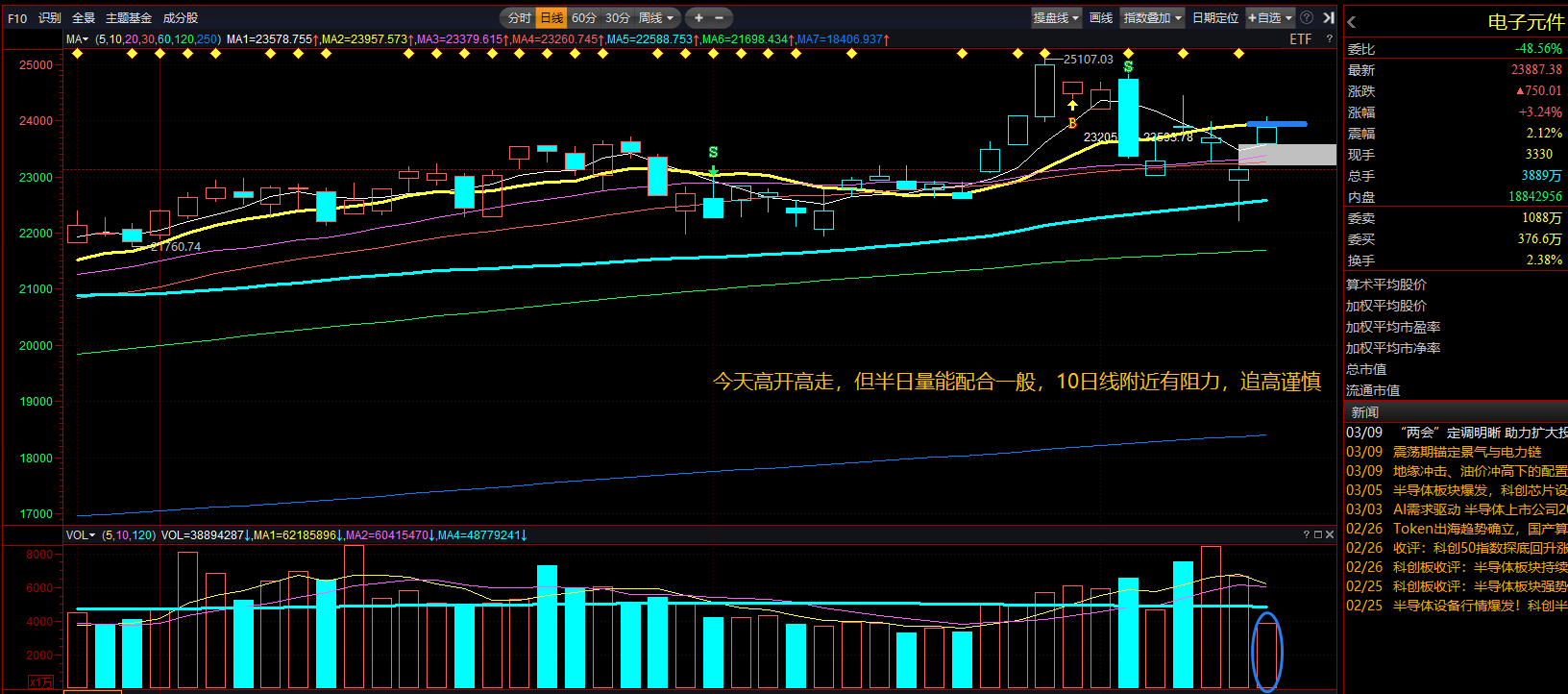Expand the 周线 period dropdown

point(657,17)
